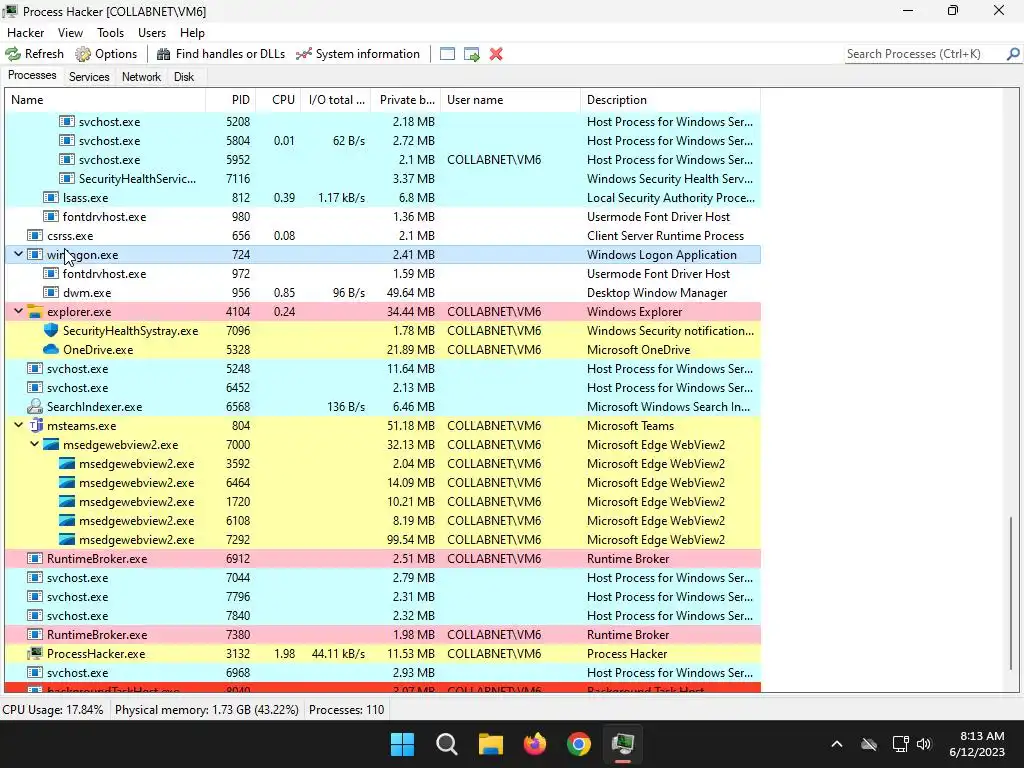Image resolution: width=1024 pixels, height=768 pixels.
Task: Switch to the Disk tab
Action: point(184,76)
